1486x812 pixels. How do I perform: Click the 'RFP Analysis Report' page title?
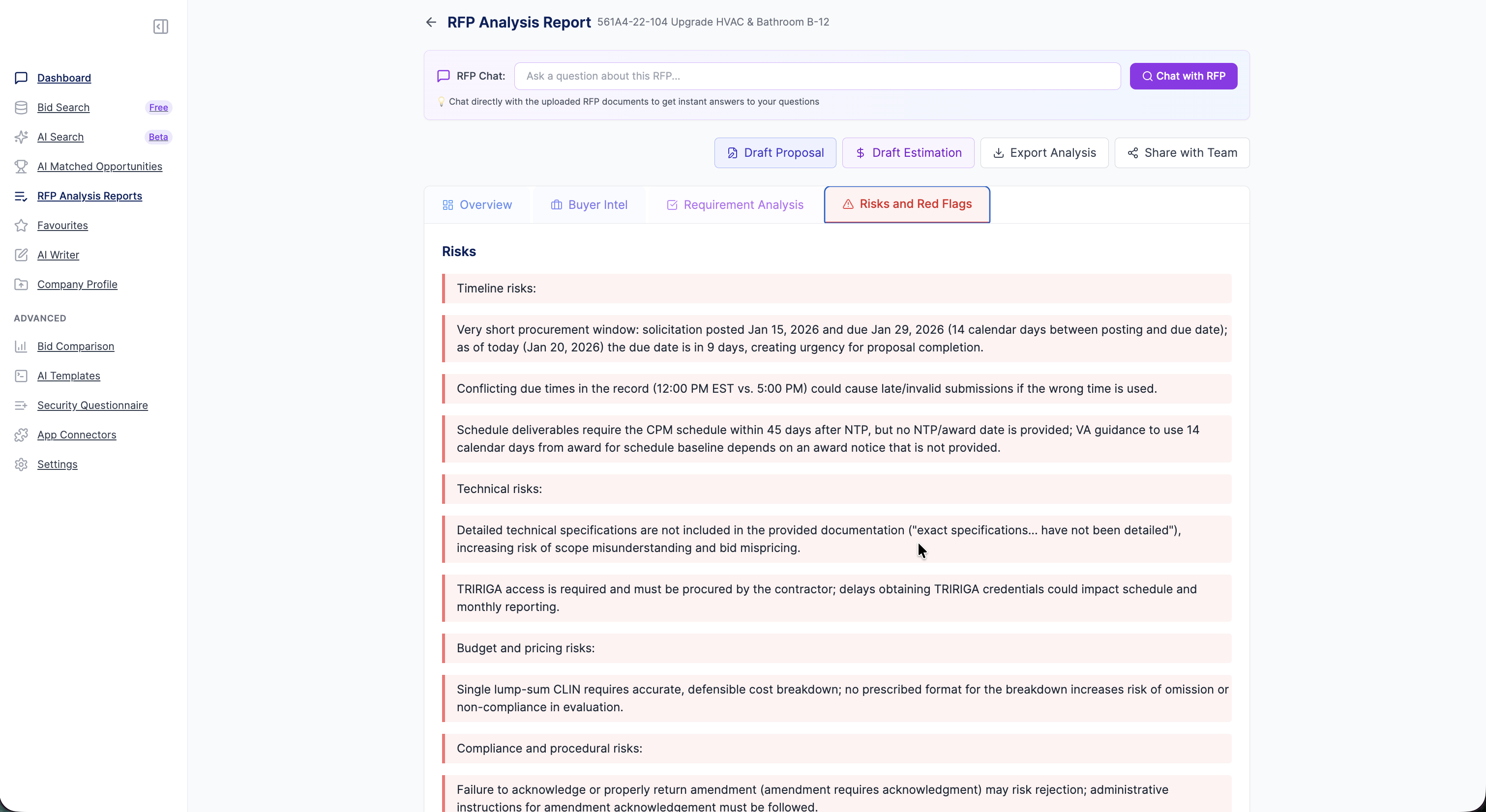tap(519, 22)
